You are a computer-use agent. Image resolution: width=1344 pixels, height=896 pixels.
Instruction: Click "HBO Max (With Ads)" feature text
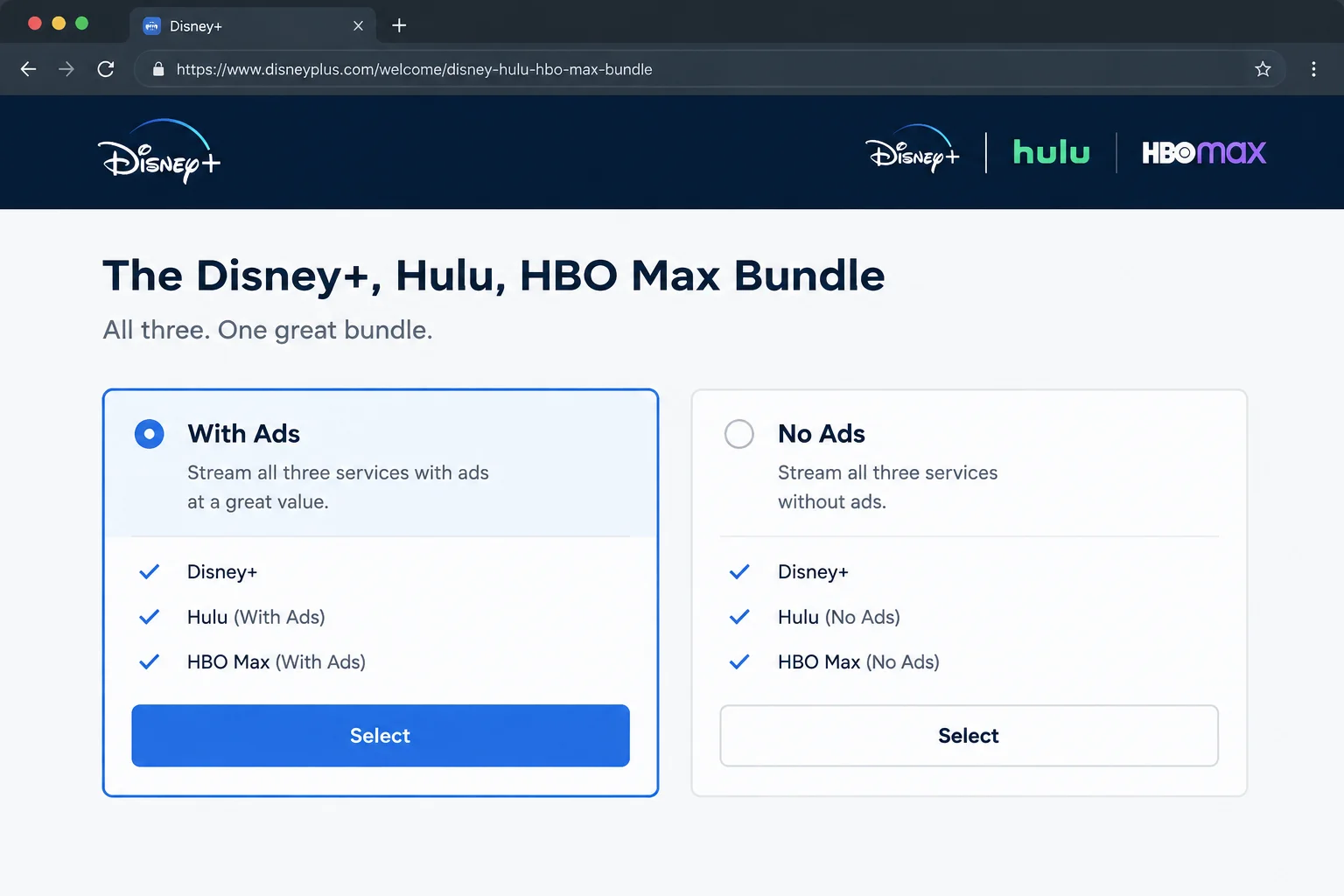coord(276,662)
